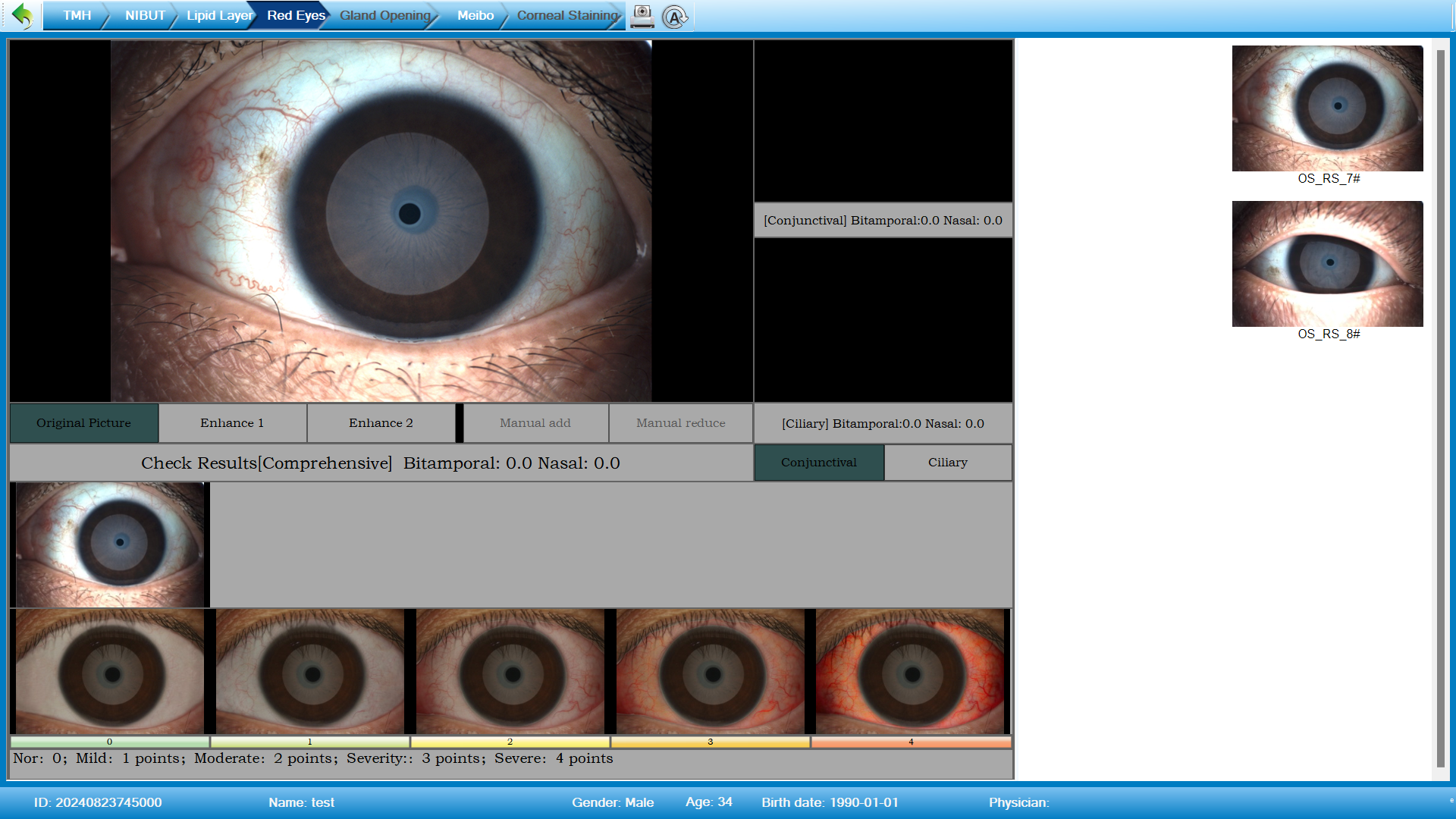The height and width of the screenshot is (819, 1456).
Task: Toggle the Original Picture view
Action: 83,422
